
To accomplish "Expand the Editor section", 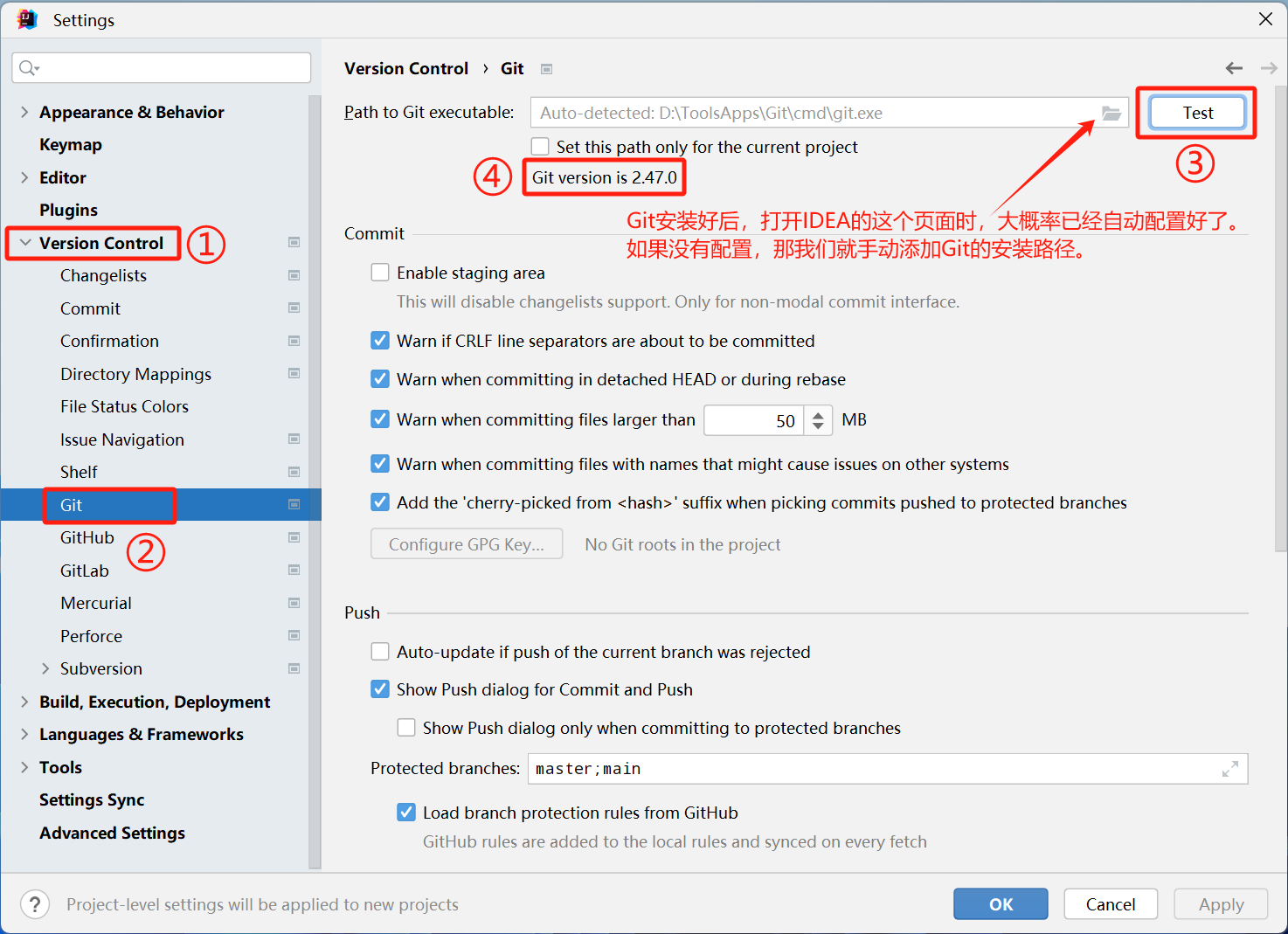I will point(24,177).
